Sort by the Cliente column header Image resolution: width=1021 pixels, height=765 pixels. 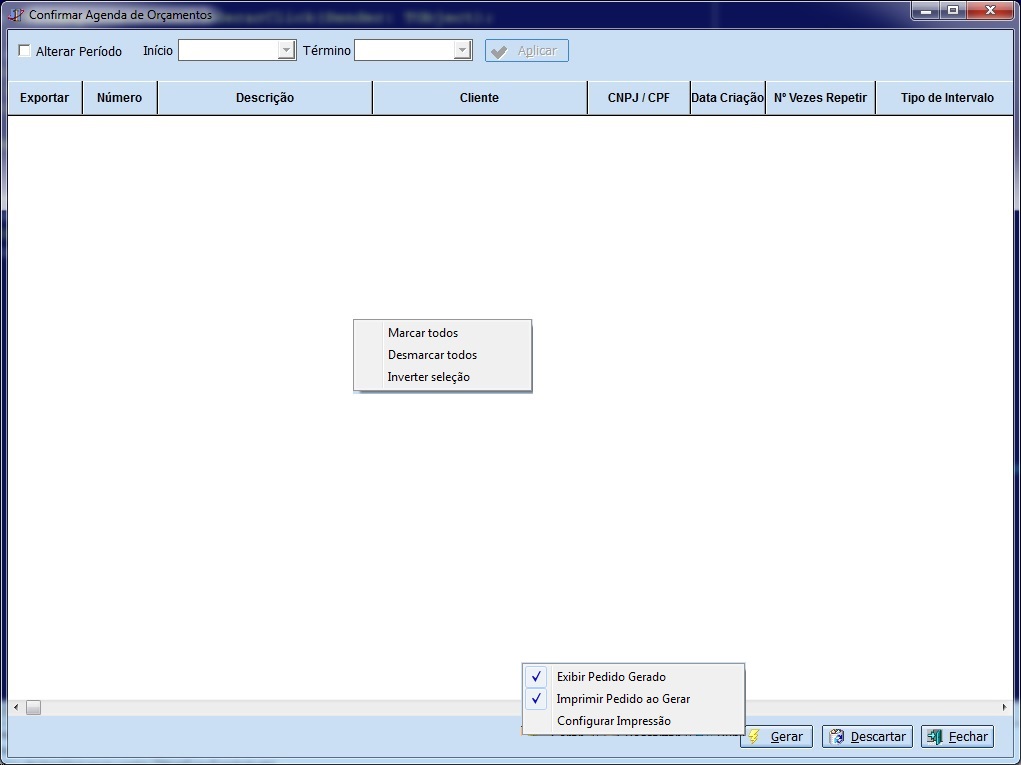[479, 98]
